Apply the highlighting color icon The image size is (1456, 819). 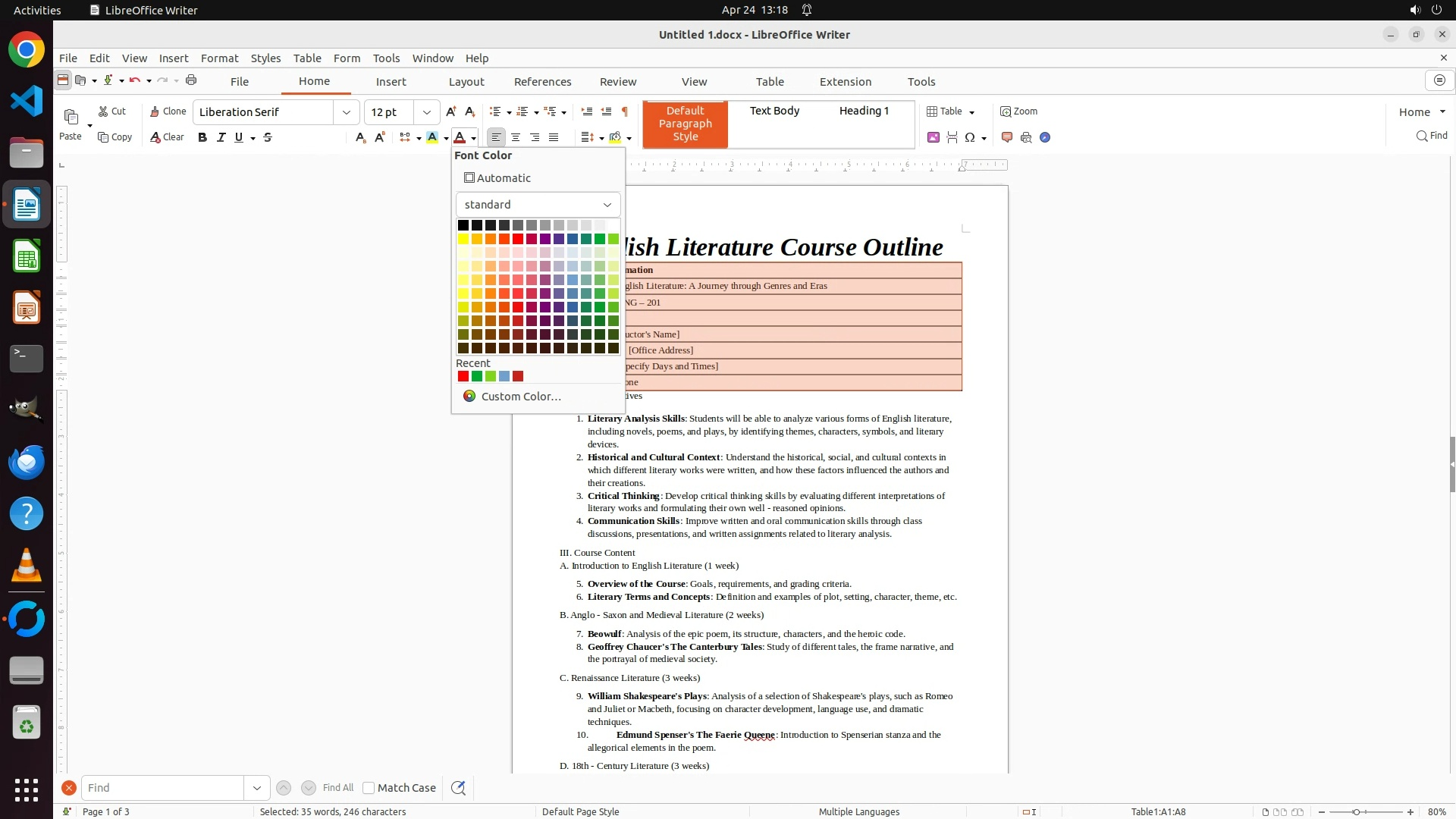[x=432, y=137]
